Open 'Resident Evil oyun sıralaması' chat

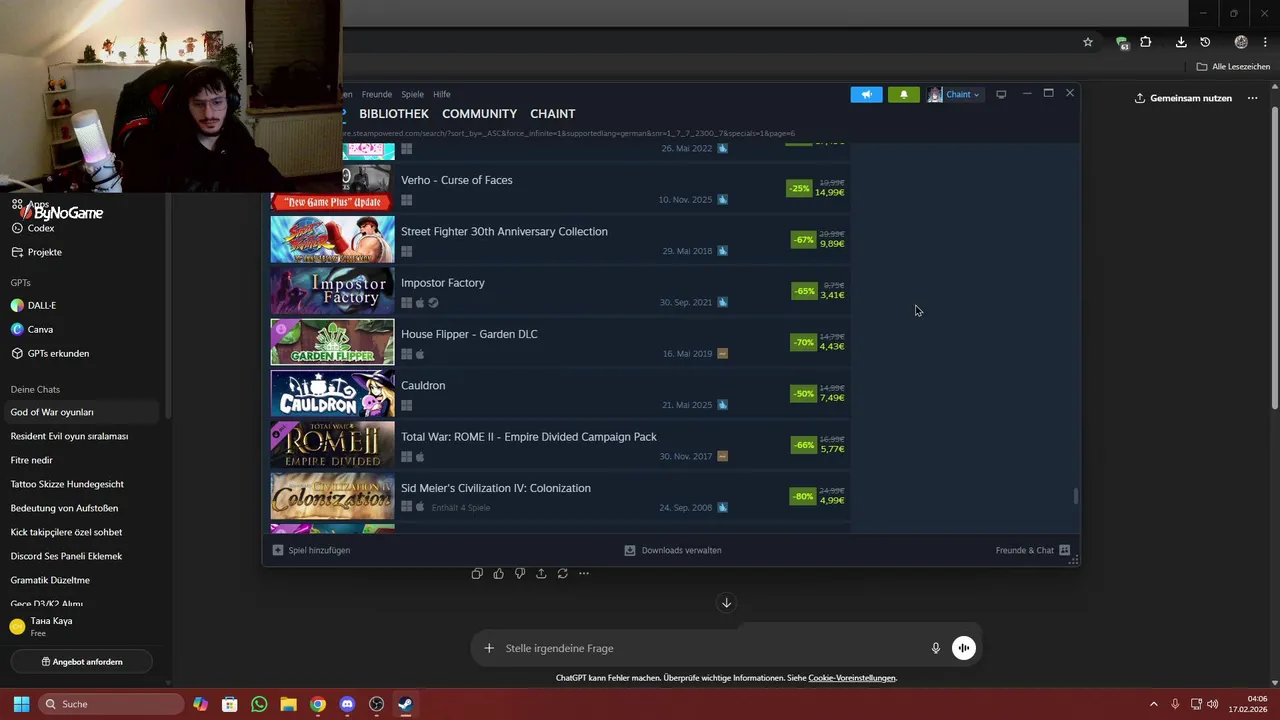tap(69, 436)
